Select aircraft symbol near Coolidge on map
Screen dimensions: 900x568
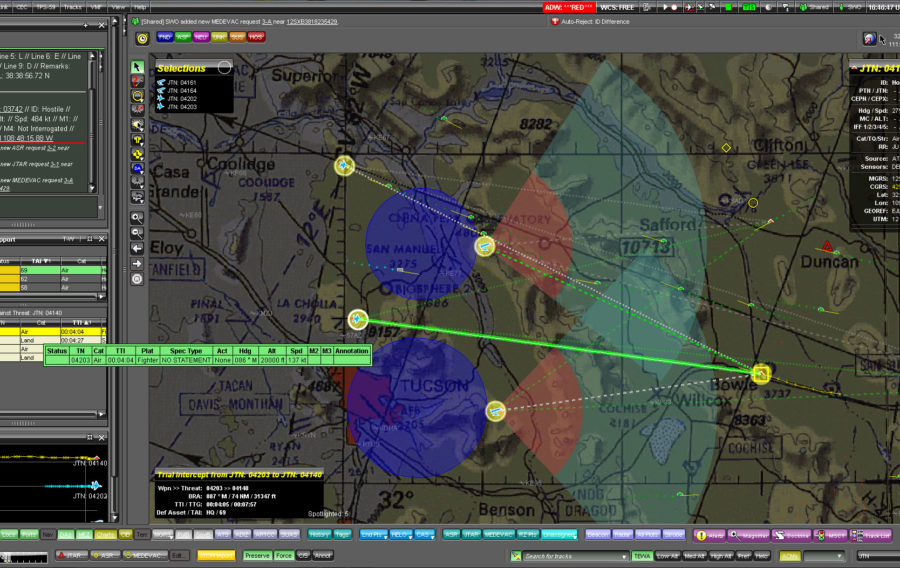pyautogui.click(x=344, y=166)
